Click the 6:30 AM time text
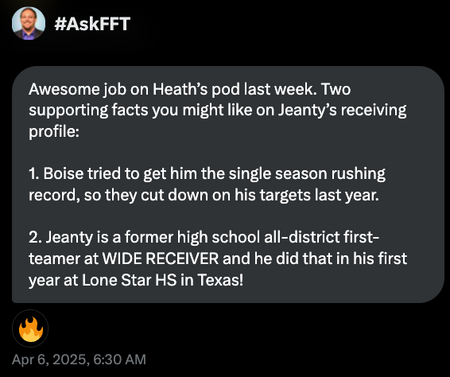450x377 pixels. click(120, 359)
